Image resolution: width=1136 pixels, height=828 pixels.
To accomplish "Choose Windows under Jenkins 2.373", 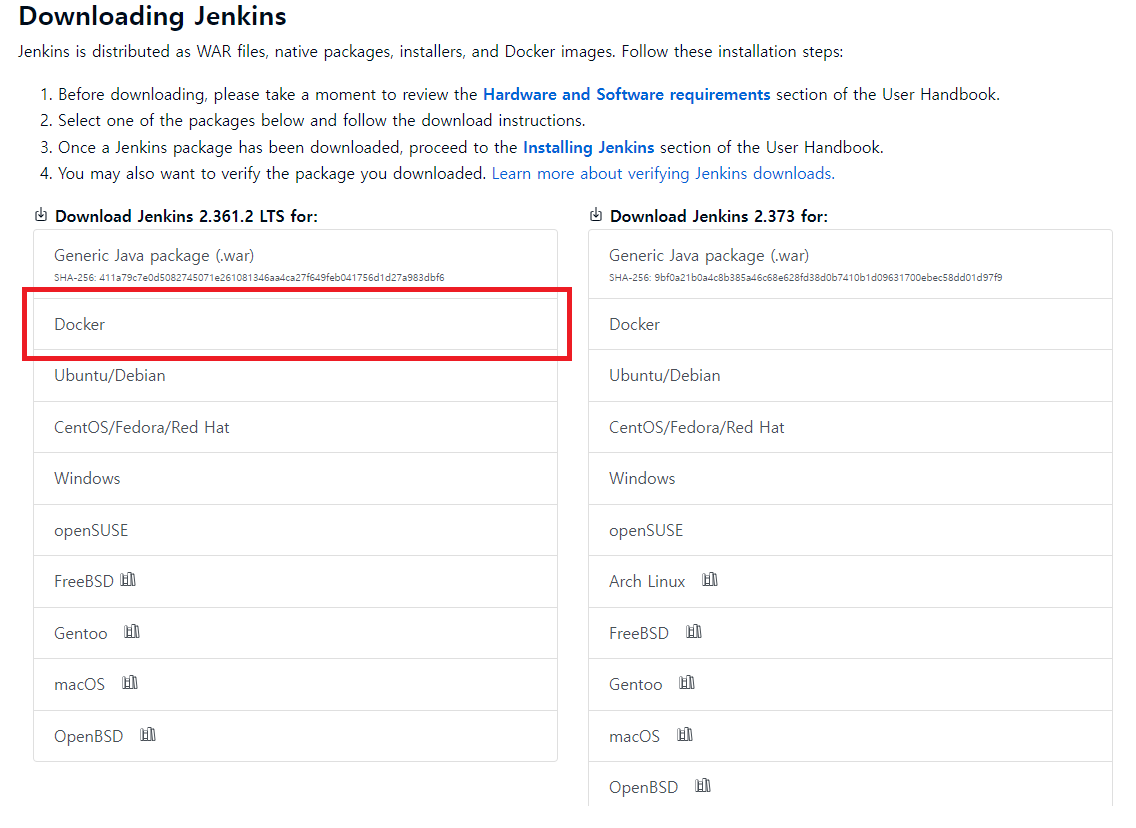I will click(x=851, y=479).
